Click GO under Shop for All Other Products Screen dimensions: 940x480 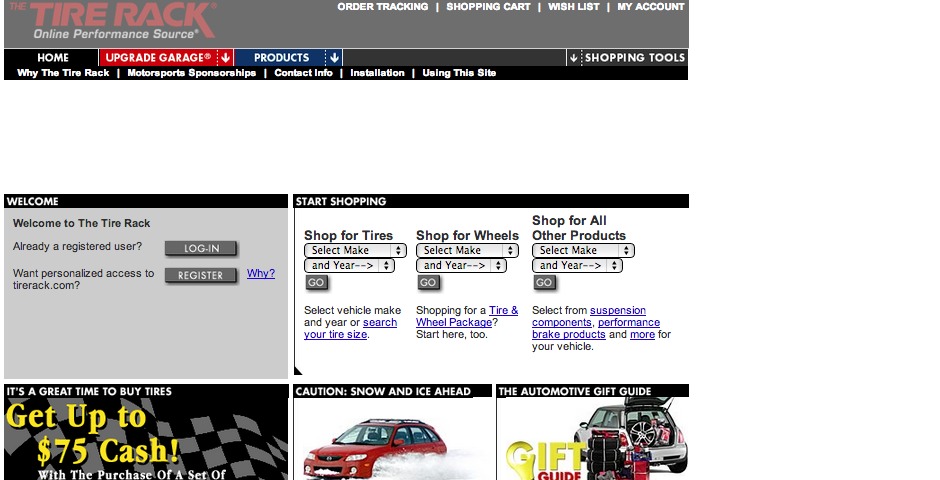click(x=544, y=283)
